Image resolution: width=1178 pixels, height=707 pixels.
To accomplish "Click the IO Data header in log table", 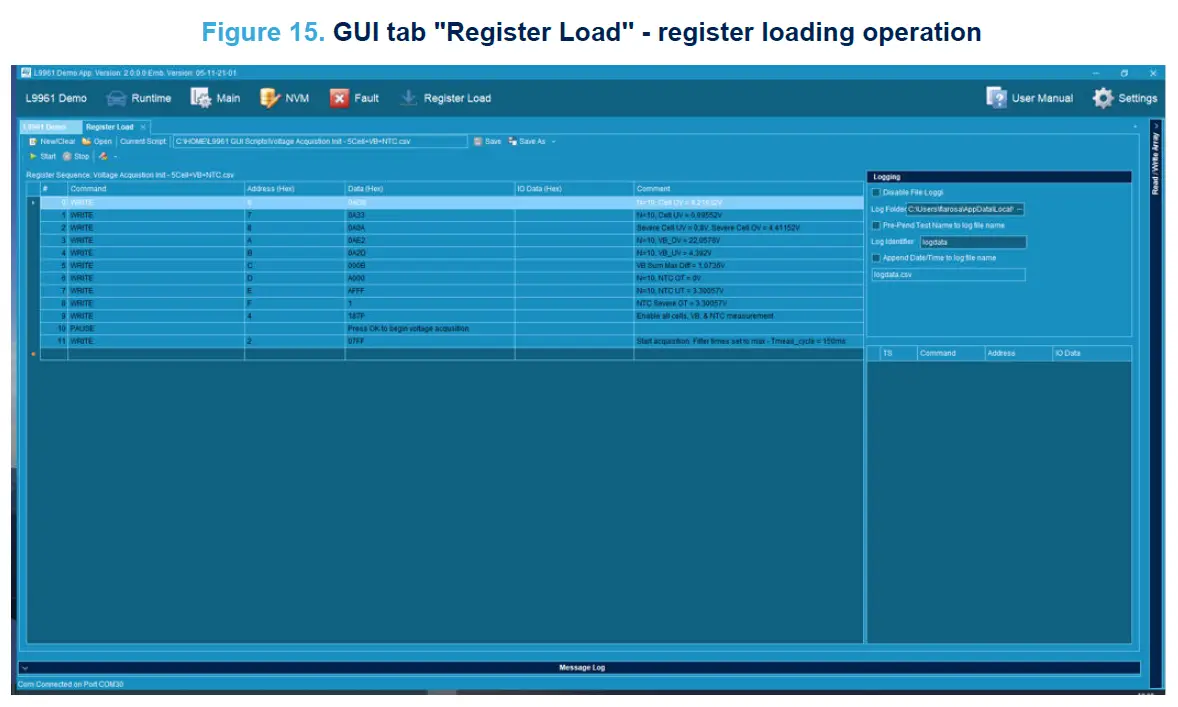I will click(x=1092, y=353).
